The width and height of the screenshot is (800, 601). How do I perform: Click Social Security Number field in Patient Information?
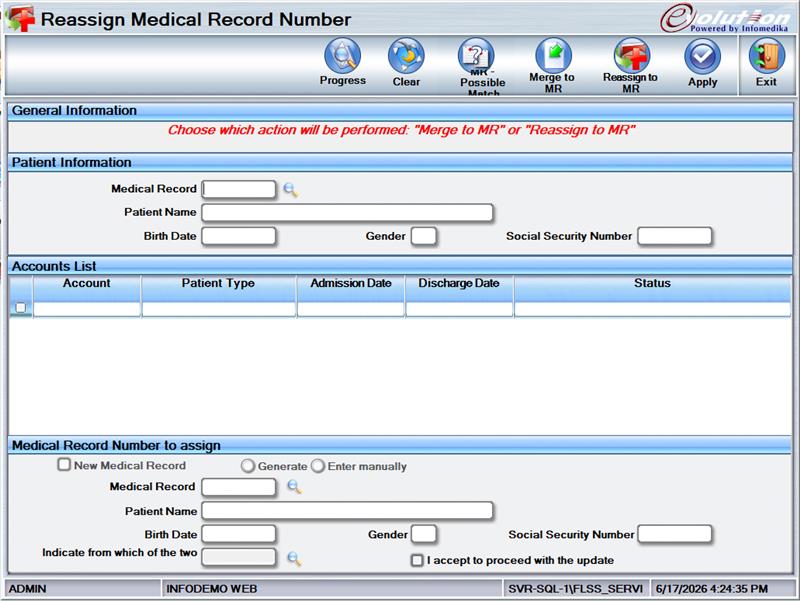[x=674, y=236]
